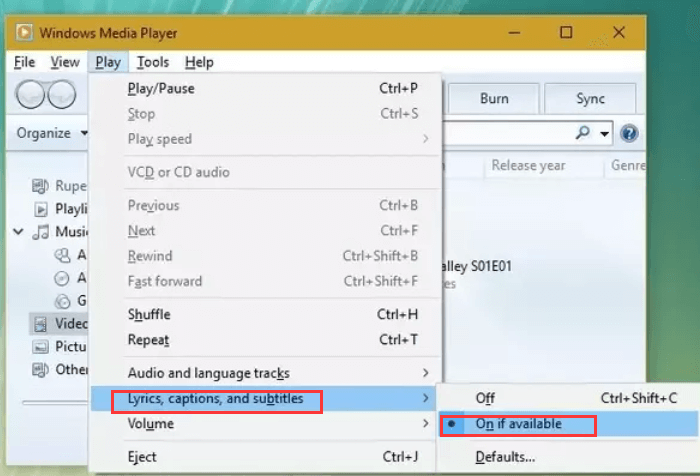Toggle Shuffle in the Play menu
Screen dimensions: 700x476
265,314
